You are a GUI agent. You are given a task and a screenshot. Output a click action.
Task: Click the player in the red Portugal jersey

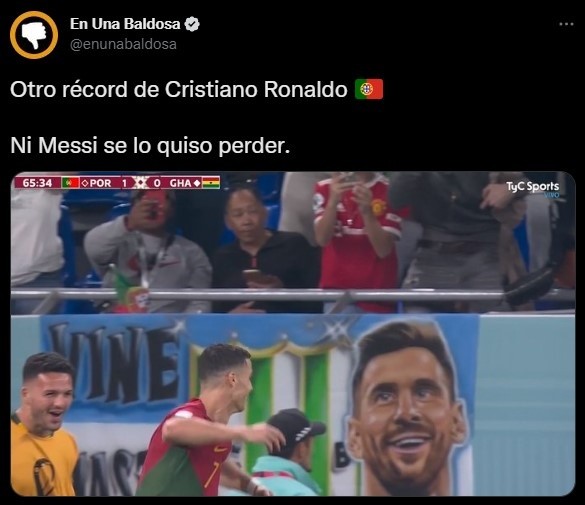point(209,421)
